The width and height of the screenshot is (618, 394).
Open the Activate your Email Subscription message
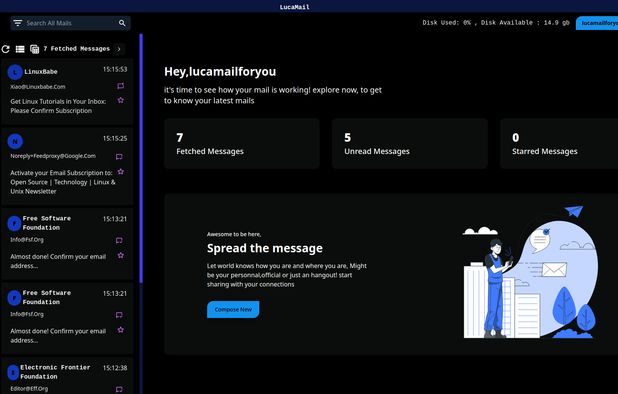pos(67,166)
